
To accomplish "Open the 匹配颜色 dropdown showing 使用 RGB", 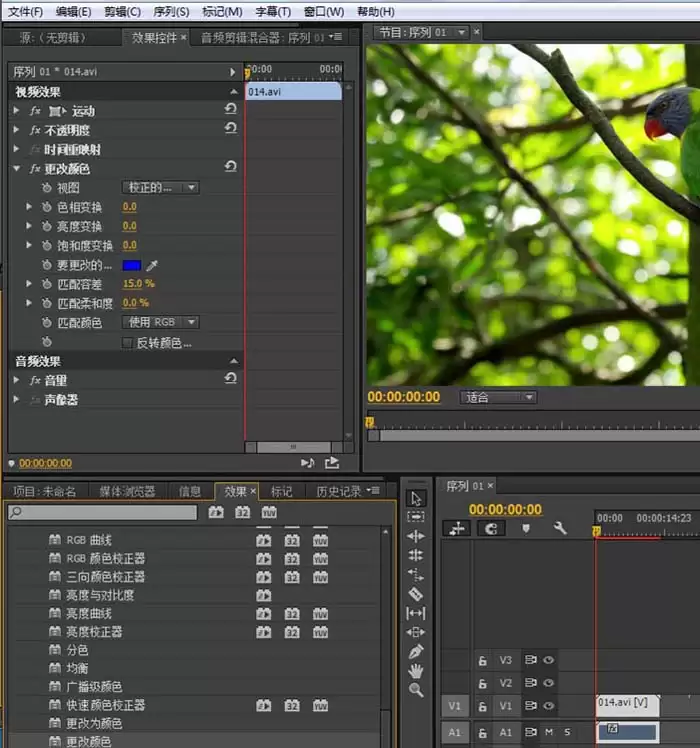I will click(x=161, y=322).
